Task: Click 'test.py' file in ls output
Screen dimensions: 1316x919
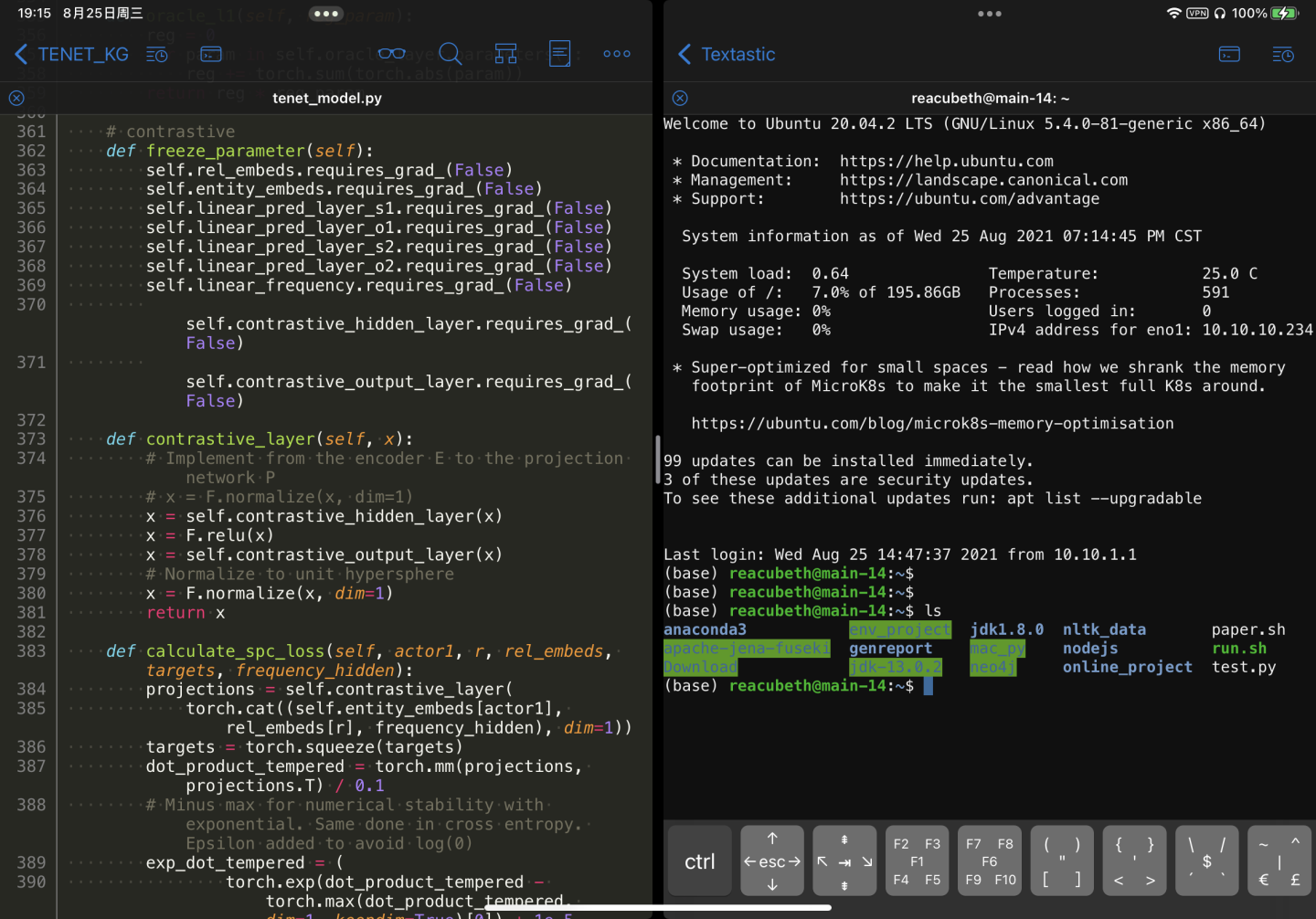Action: (x=1244, y=667)
